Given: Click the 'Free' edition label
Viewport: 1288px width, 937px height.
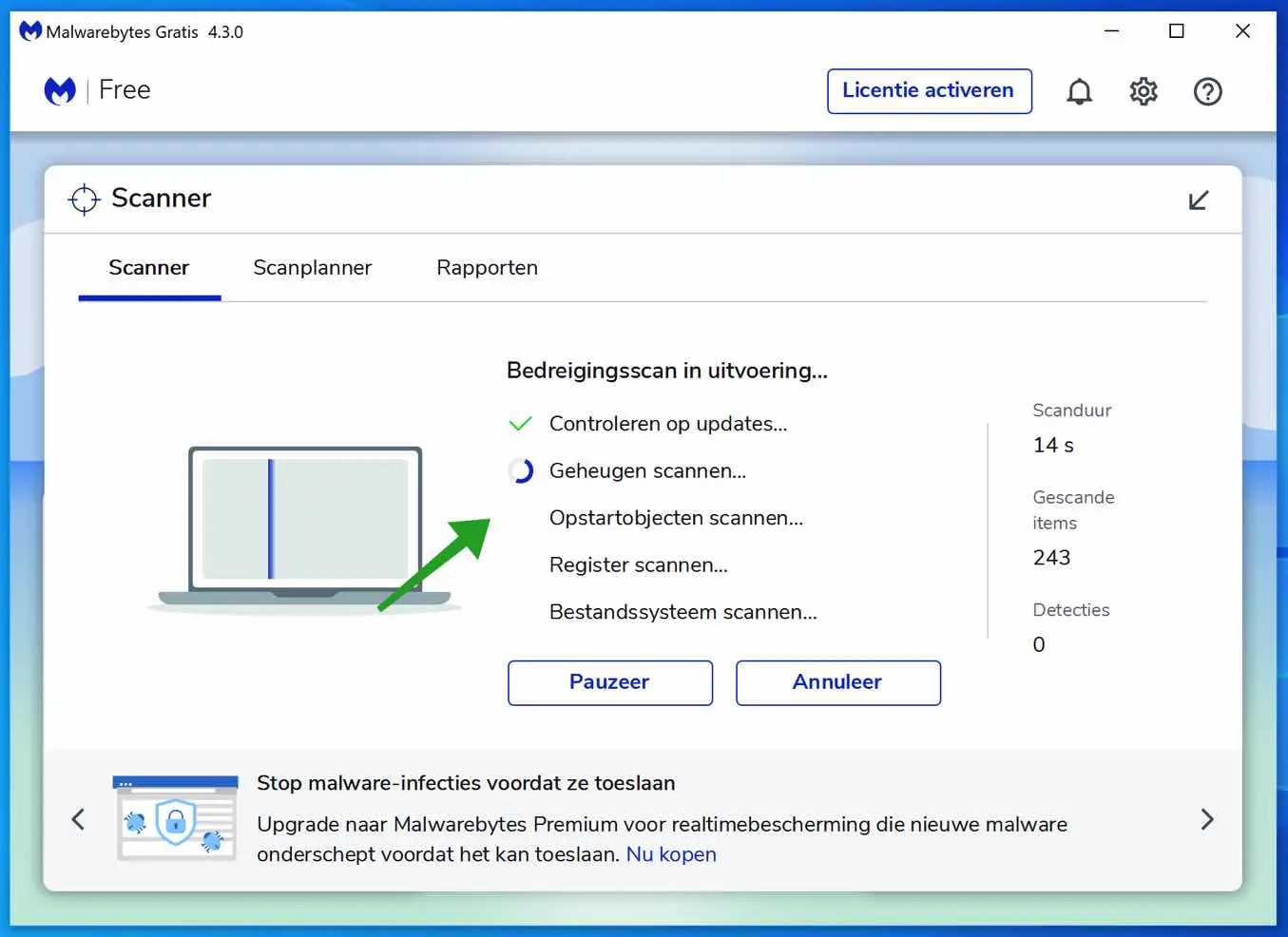Looking at the screenshot, I should (125, 90).
